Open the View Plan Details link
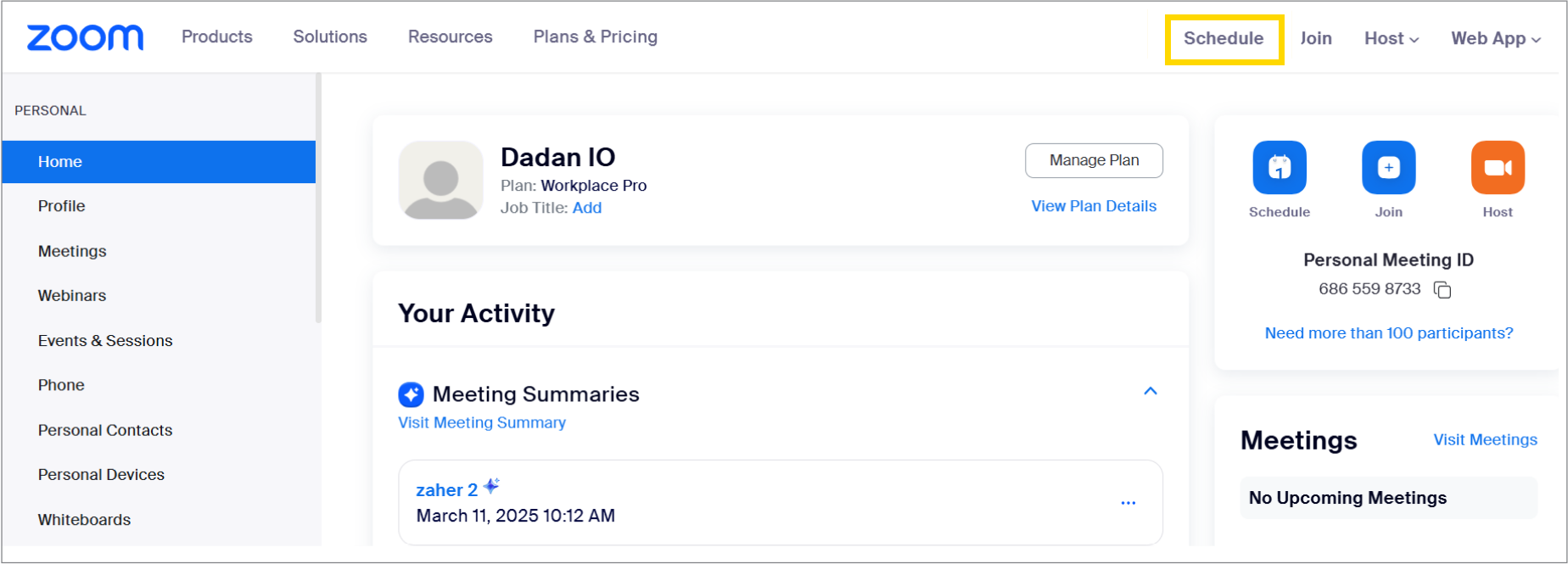 pyautogui.click(x=1093, y=206)
